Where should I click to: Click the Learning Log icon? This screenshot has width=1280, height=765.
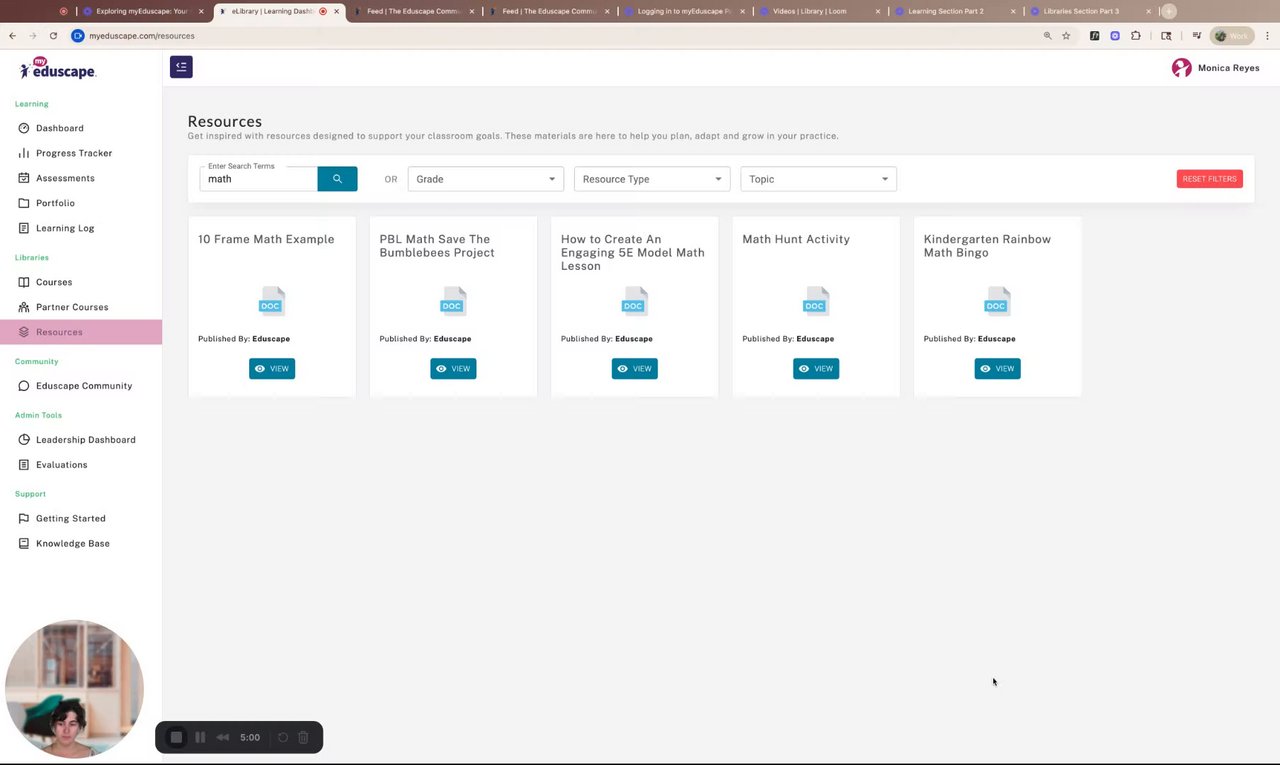click(24, 228)
